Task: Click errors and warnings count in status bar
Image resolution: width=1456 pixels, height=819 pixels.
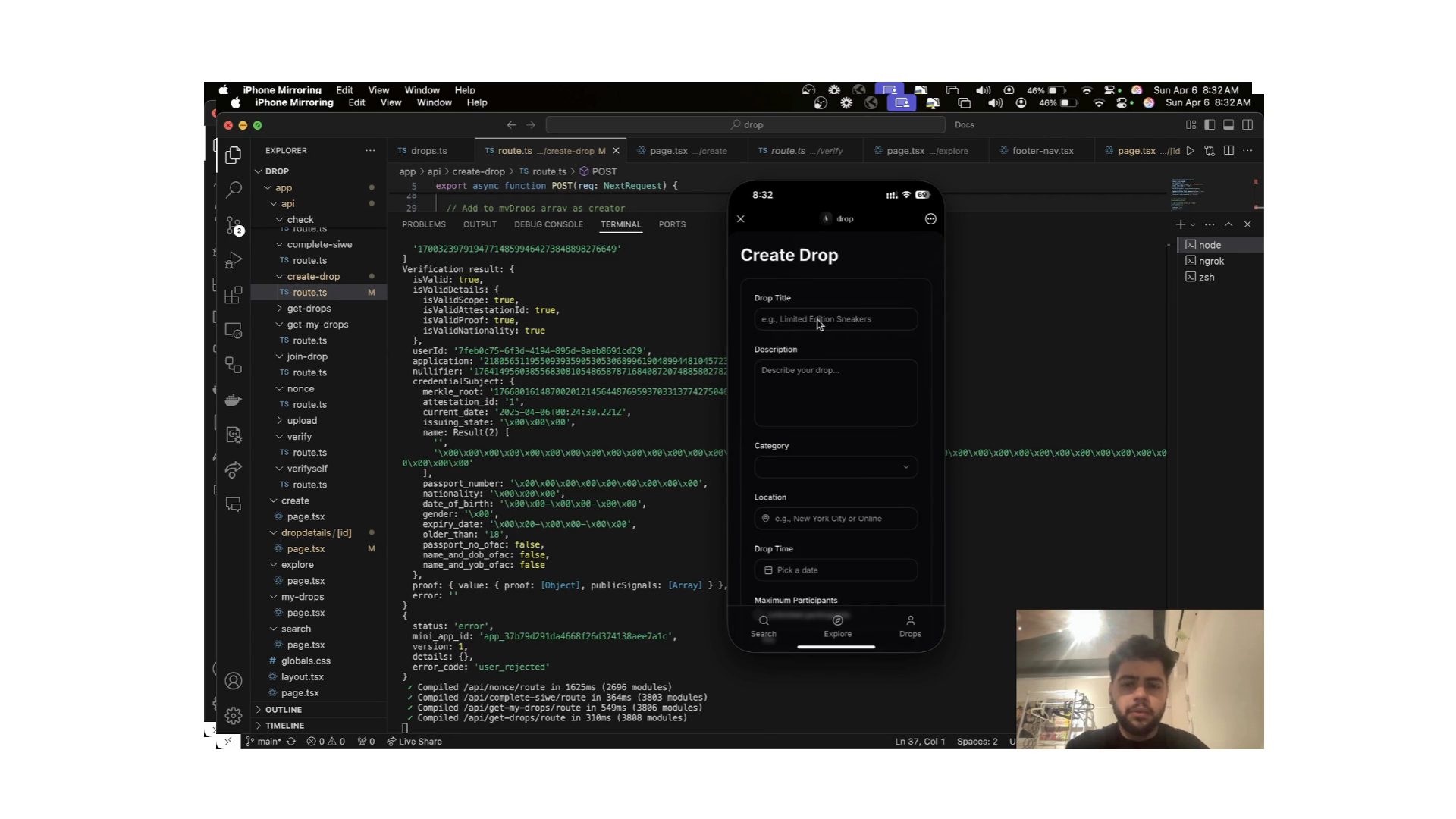Action: click(x=325, y=742)
